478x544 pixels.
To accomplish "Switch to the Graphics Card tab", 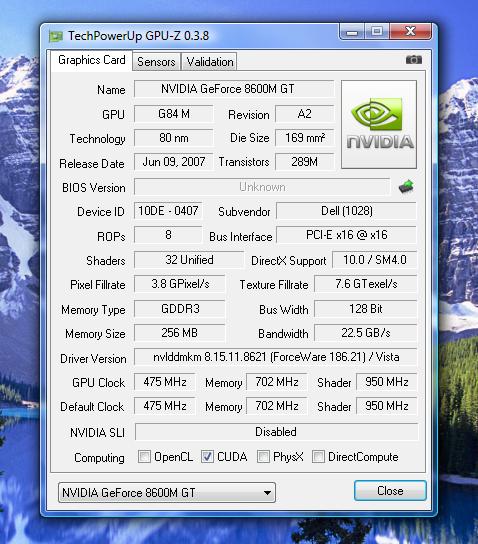I will (92, 60).
